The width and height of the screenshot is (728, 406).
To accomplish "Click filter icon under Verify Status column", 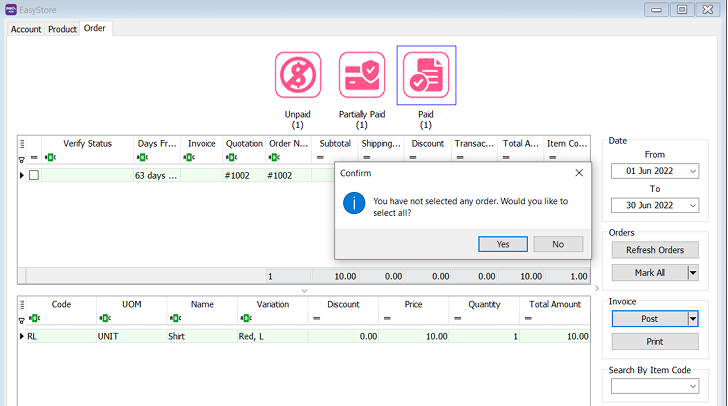I will 50,157.
